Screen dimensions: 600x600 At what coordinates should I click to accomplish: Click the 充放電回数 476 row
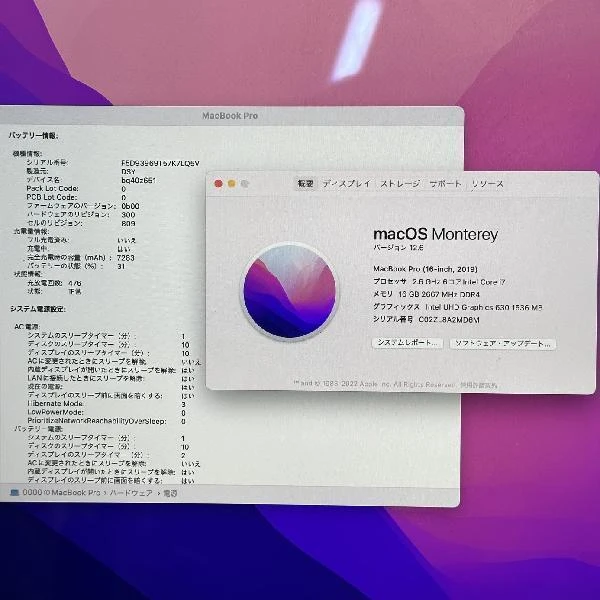pos(54,283)
